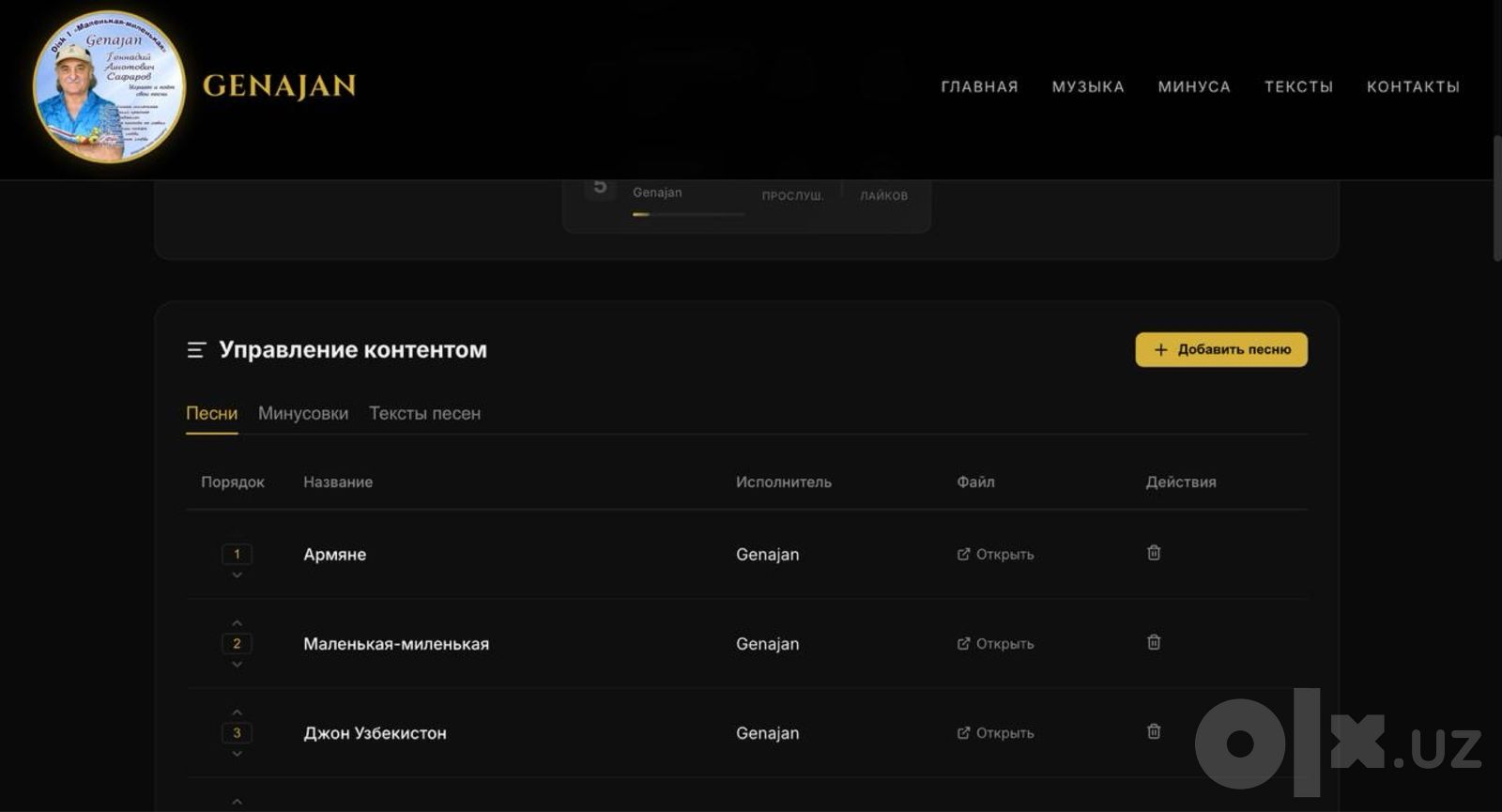The height and width of the screenshot is (812, 1502).
Task: Click order number 3 box for Джон Узбекистон
Action: tap(237, 732)
